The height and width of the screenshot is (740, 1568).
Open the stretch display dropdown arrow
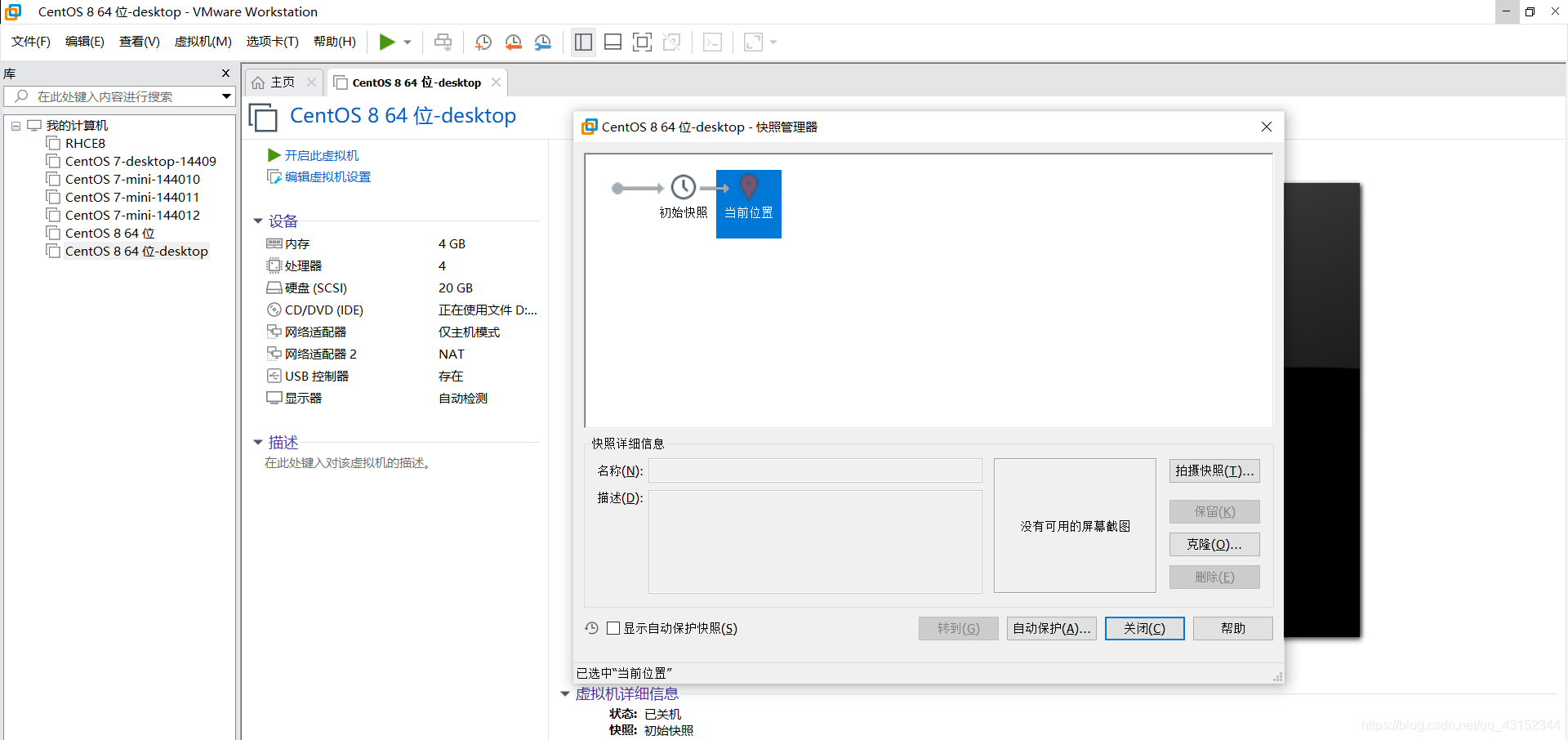tap(773, 42)
